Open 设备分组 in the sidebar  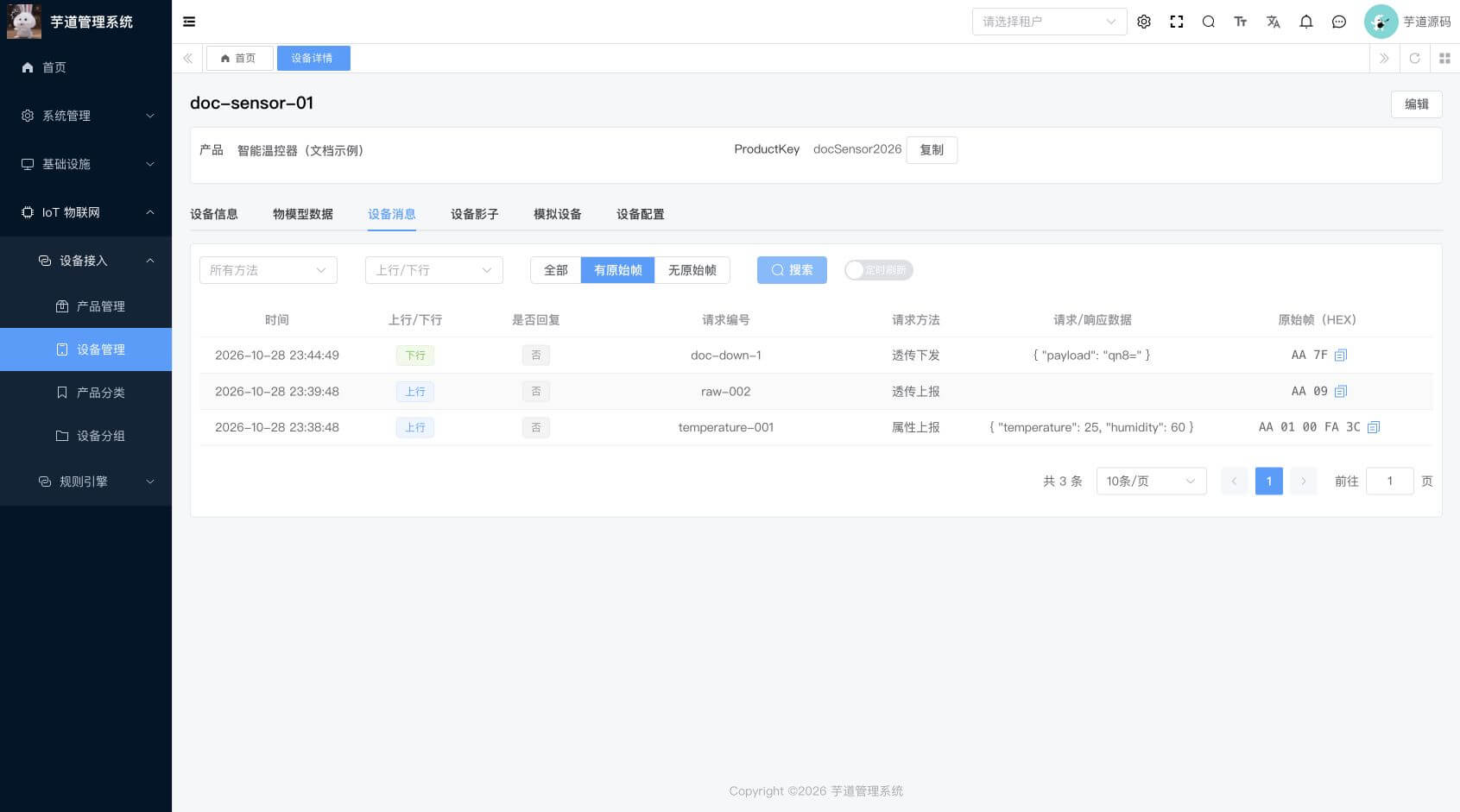tap(86, 436)
